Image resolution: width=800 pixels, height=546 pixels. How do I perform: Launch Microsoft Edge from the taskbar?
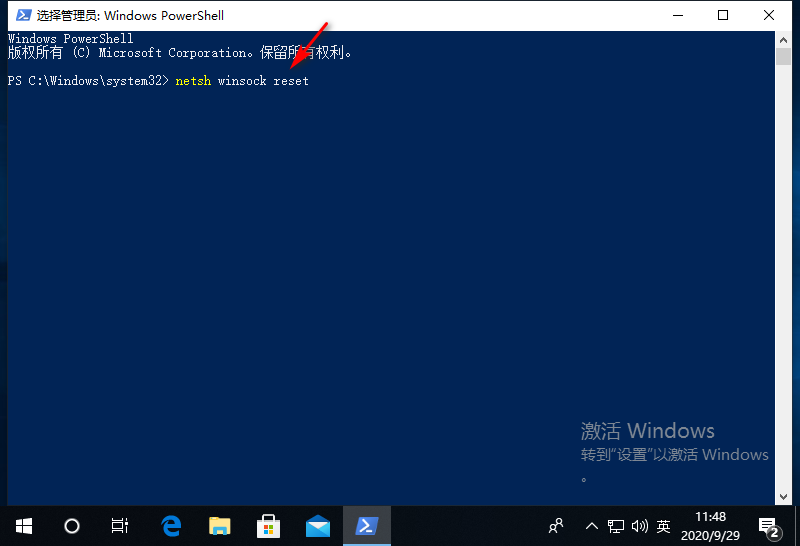[x=172, y=525]
